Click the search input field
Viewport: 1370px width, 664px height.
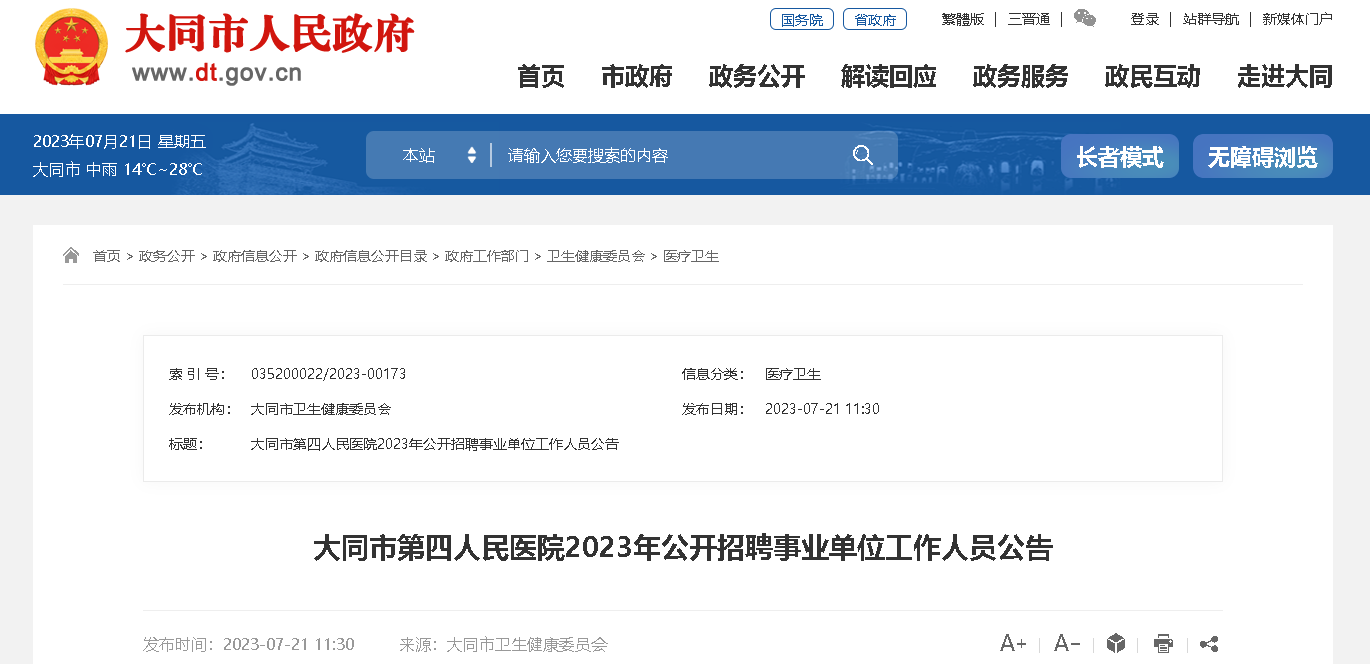pyautogui.click(x=670, y=155)
